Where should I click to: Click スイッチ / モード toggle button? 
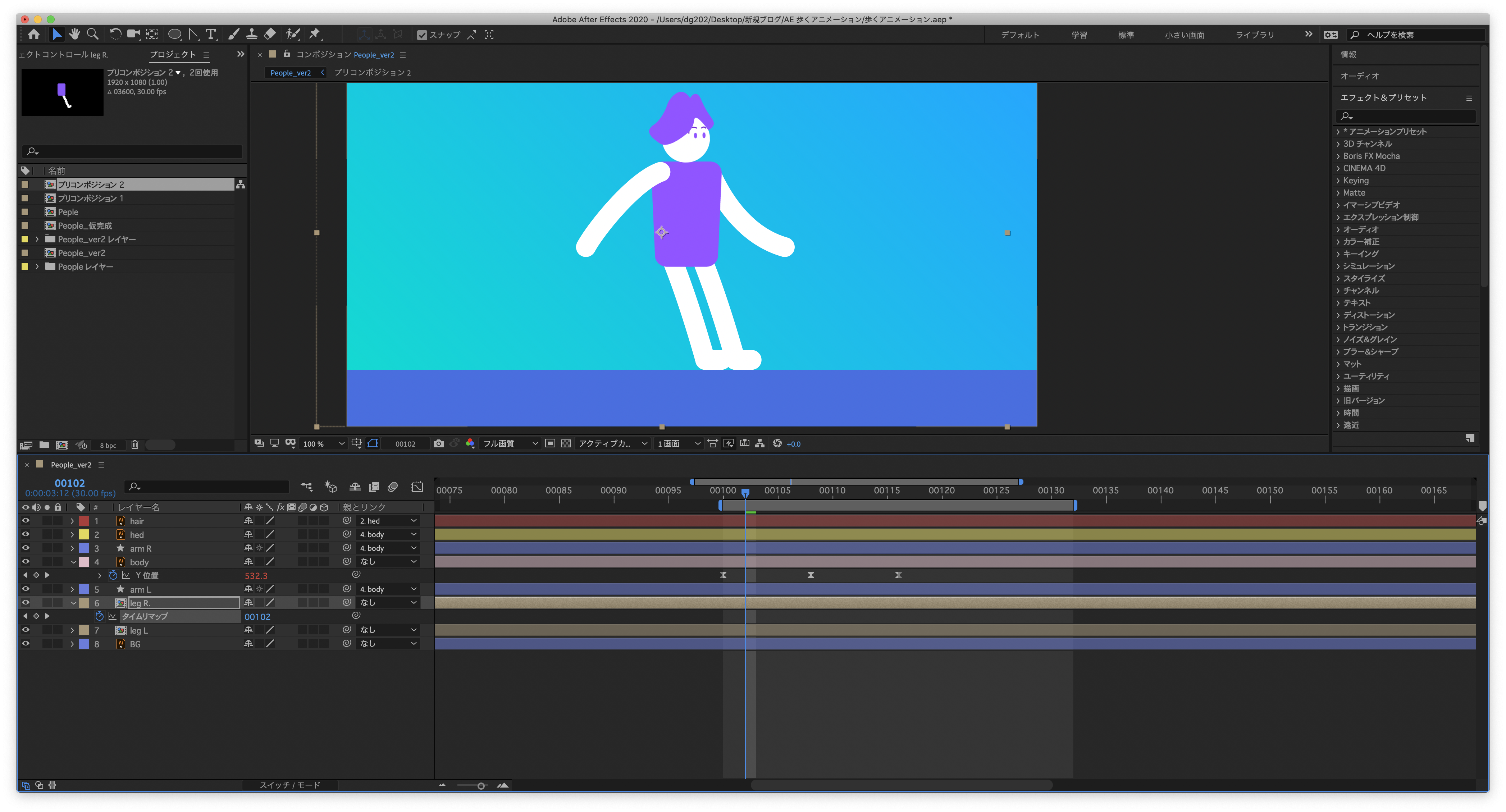[290, 785]
